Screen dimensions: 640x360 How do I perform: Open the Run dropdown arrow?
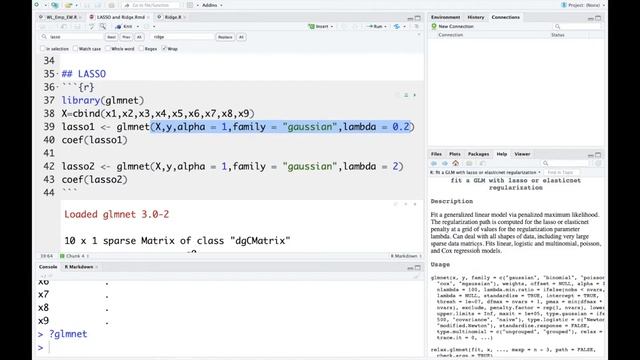(385, 27)
